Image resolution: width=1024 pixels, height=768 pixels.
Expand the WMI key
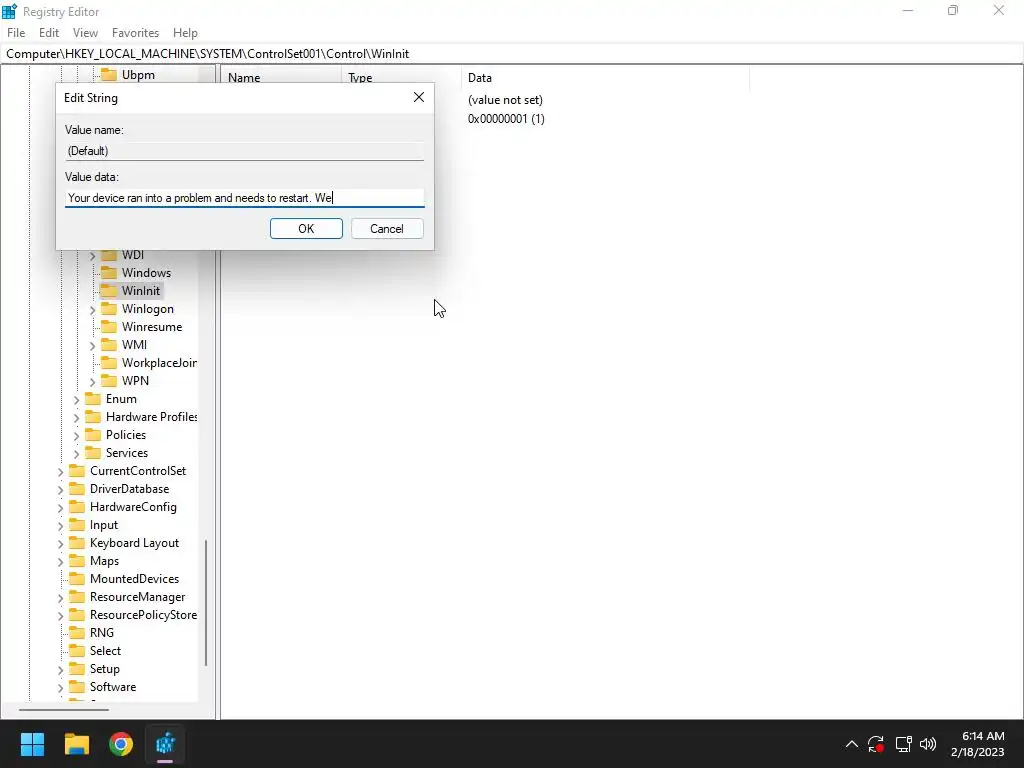tap(92, 345)
